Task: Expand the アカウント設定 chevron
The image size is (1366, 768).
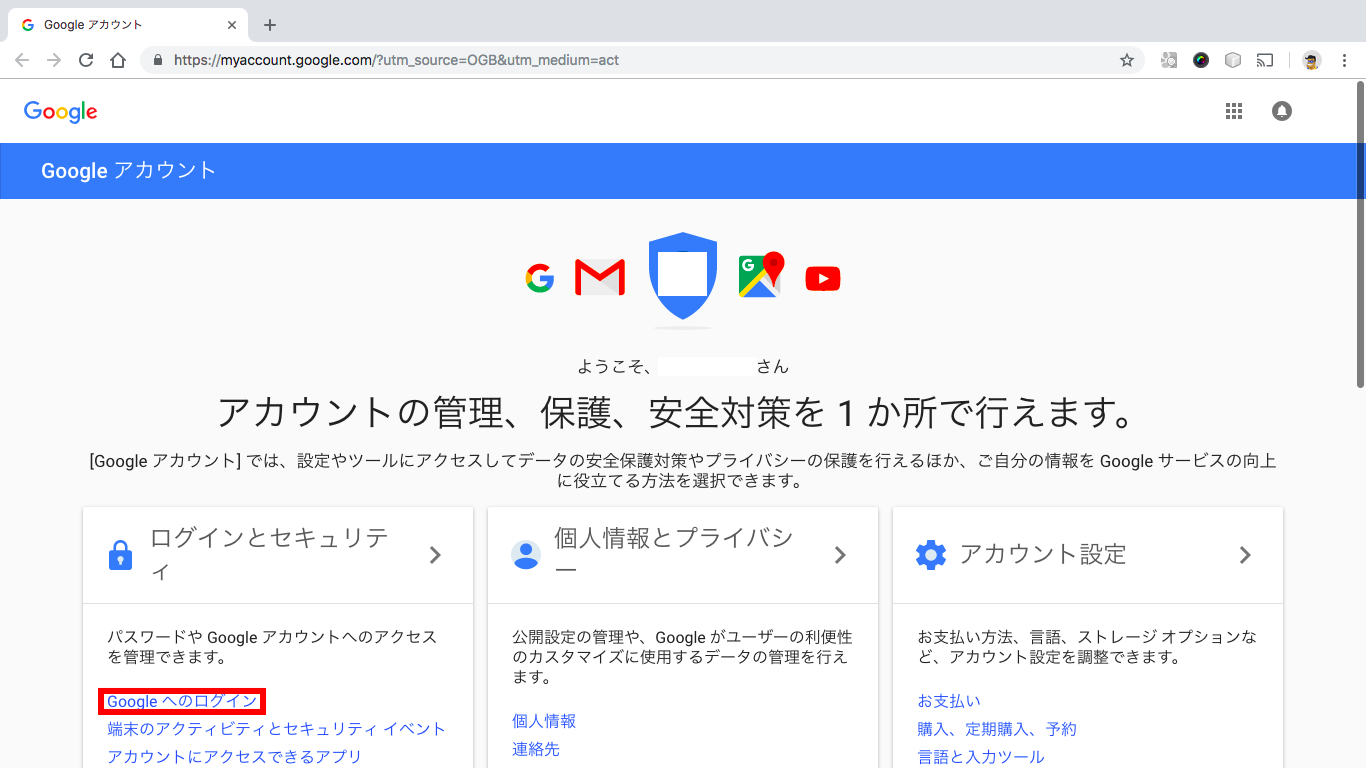Action: pos(1246,554)
